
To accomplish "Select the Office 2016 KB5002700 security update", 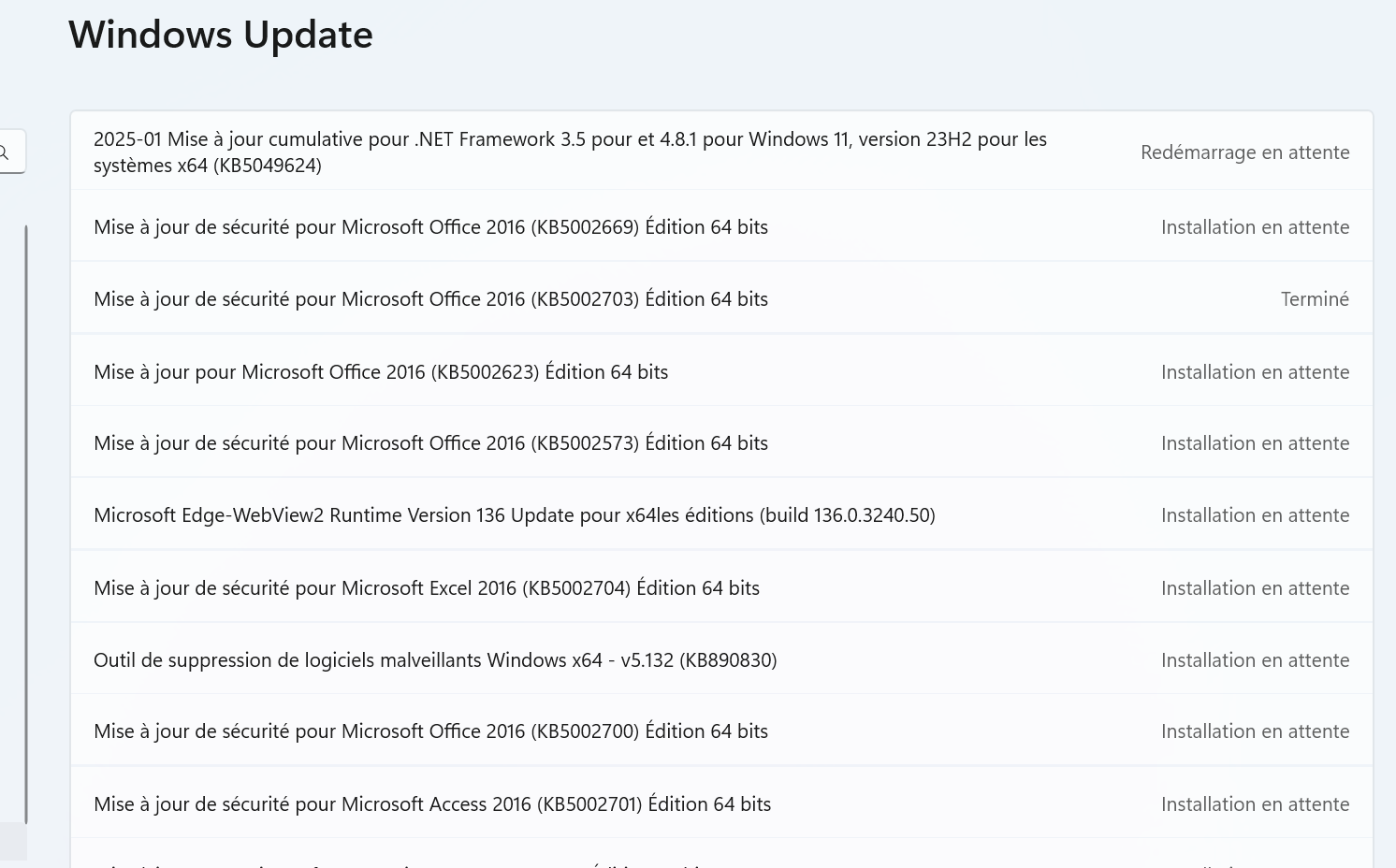I will 430,731.
